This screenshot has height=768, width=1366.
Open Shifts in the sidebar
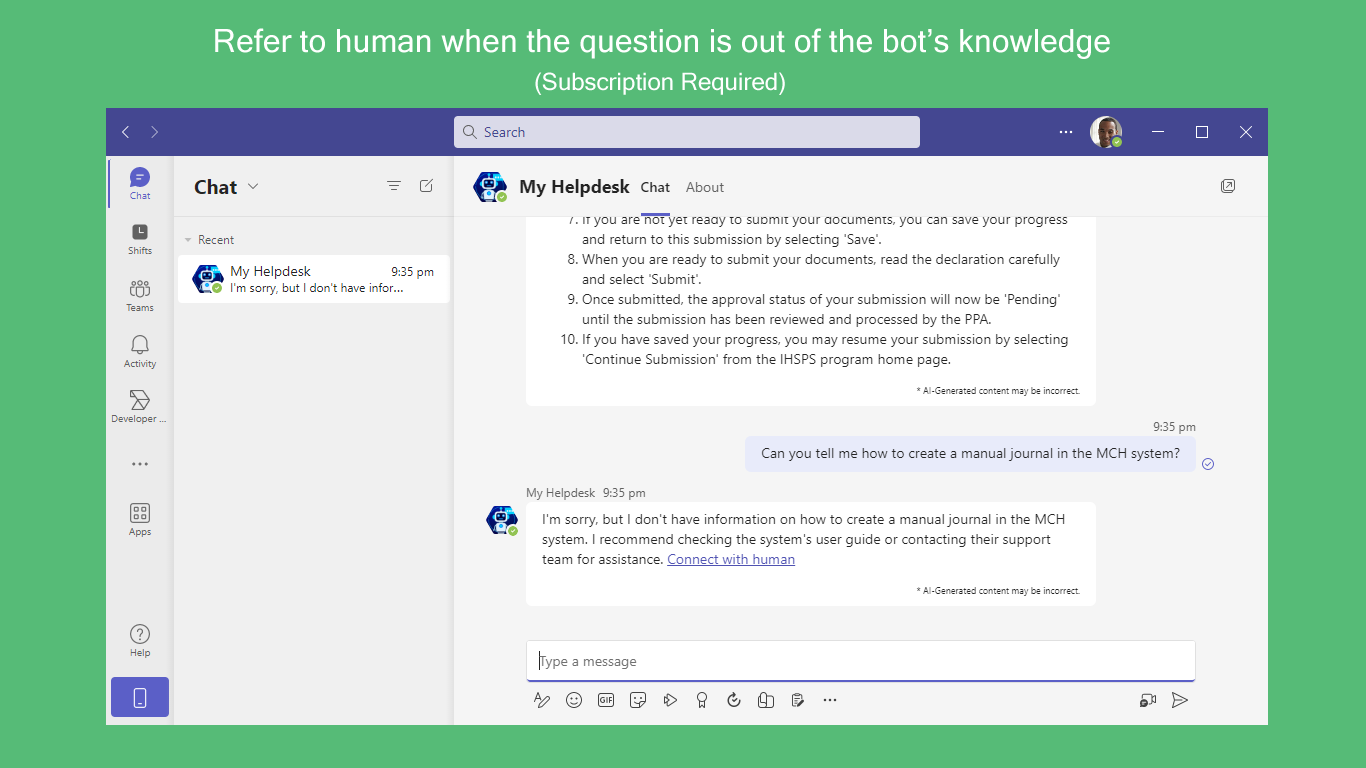point(140,239)
